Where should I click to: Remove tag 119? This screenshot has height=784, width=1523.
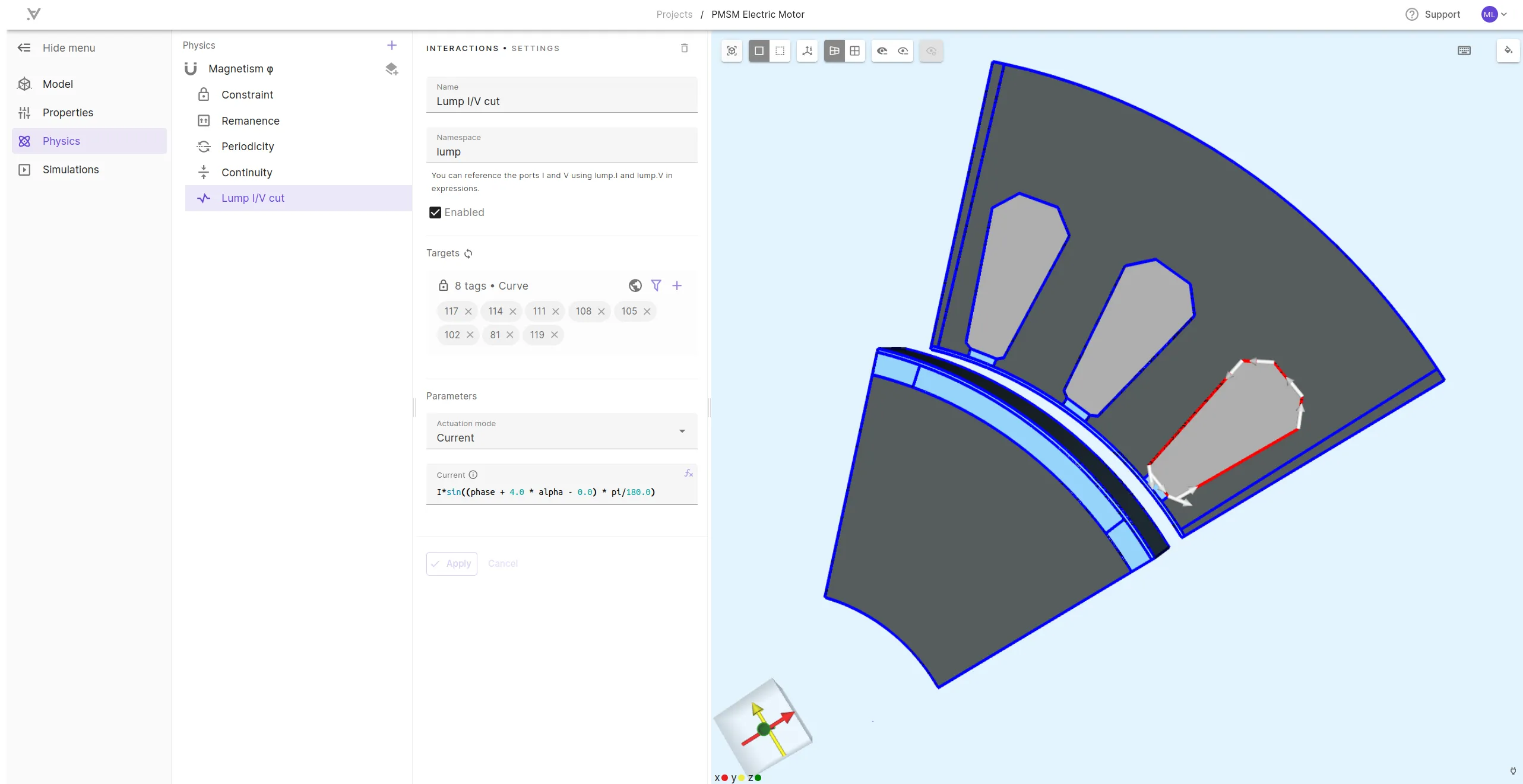pos(555,335)
